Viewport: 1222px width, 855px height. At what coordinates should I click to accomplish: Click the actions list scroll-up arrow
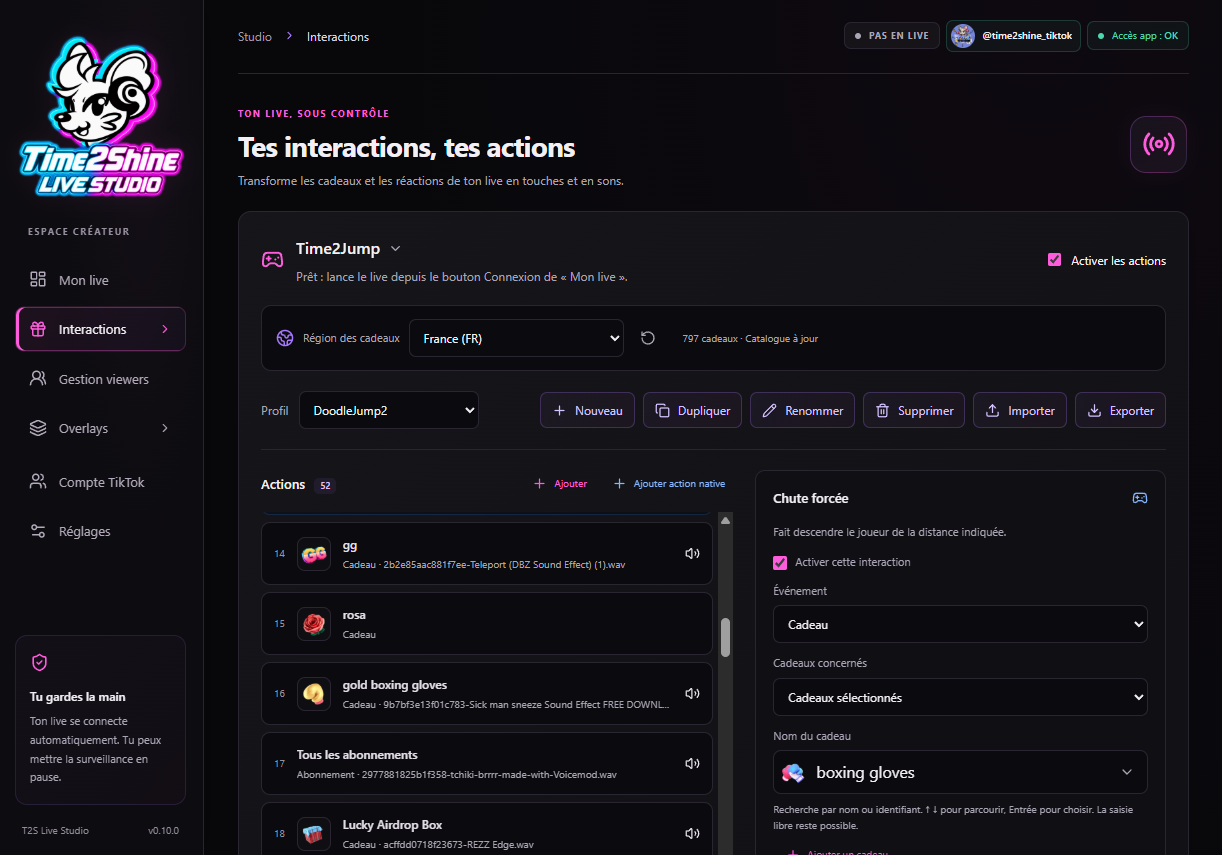tap(726, 519)
